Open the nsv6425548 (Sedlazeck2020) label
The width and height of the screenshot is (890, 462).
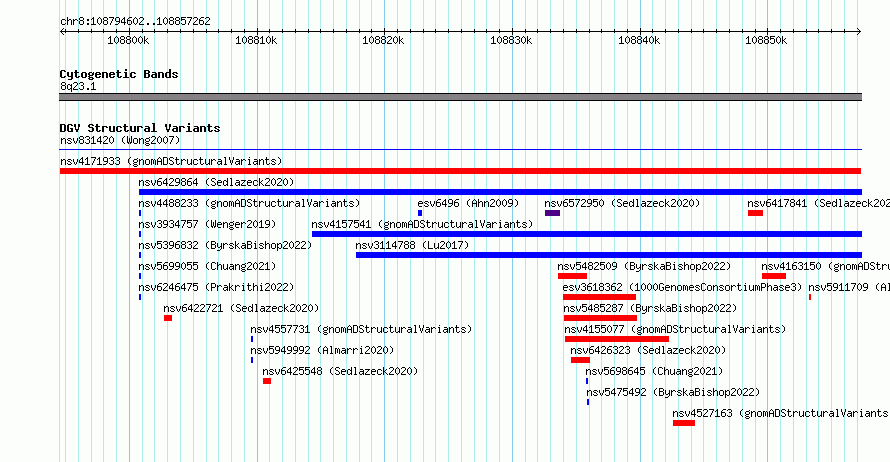(x=340, y=371)
